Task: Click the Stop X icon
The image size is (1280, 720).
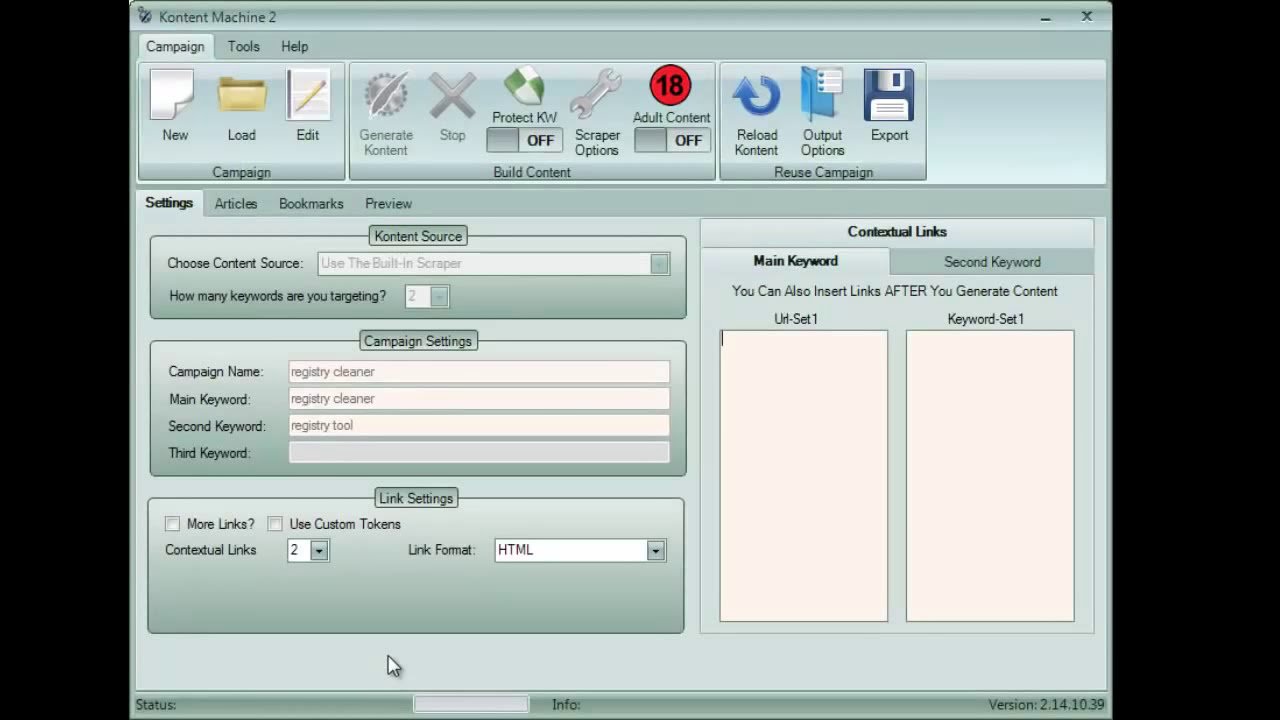Action: [453, 96]
